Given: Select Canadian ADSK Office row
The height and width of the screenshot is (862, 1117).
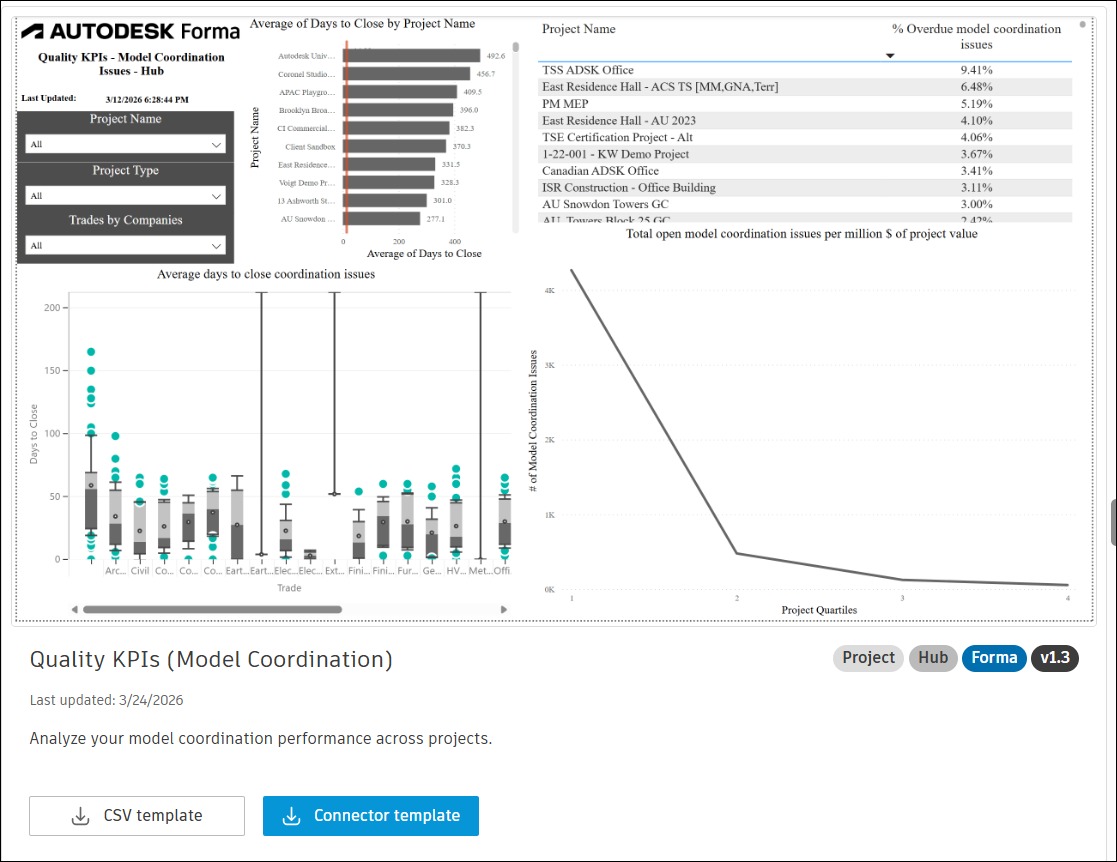Looking at the screenshot, I should point(805,170).
